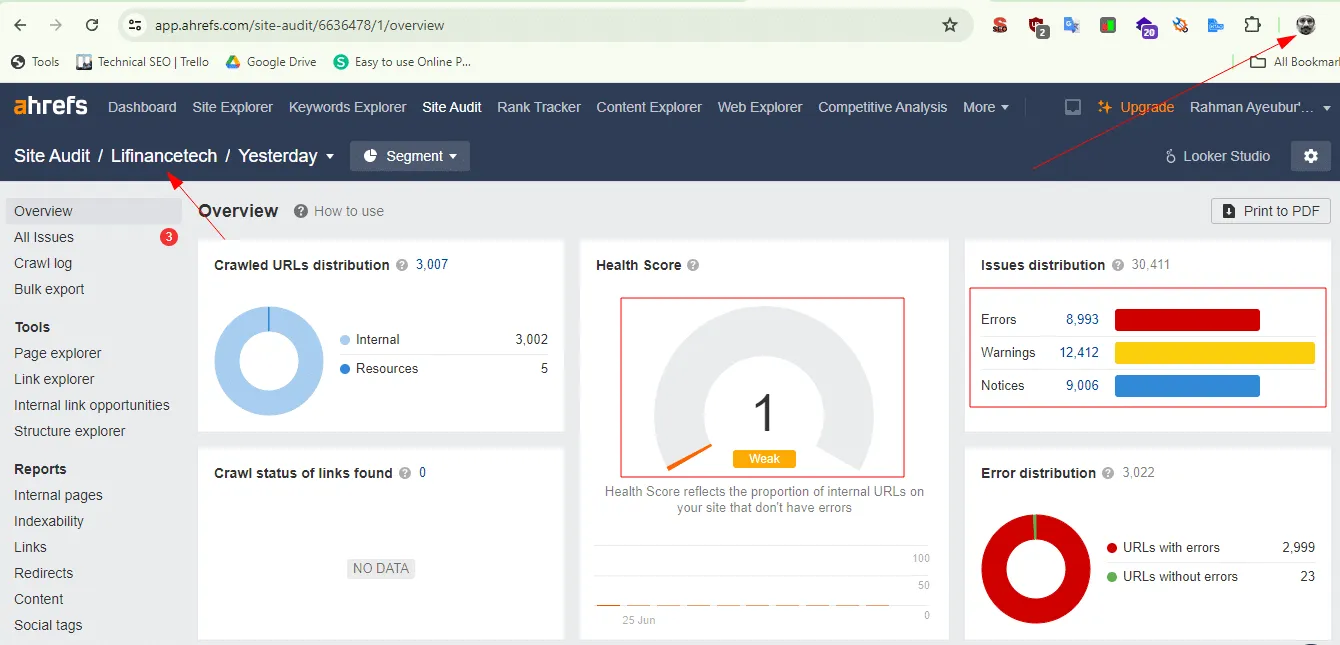Click the 3,007 crawled URLs total
Screen dimensions: 1340x645
point(432,265)
